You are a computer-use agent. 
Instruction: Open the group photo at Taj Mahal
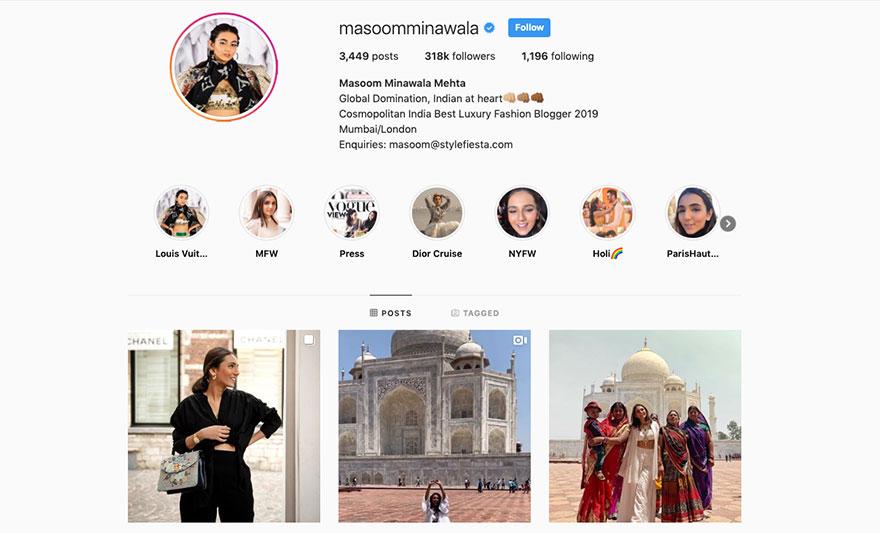645,426
